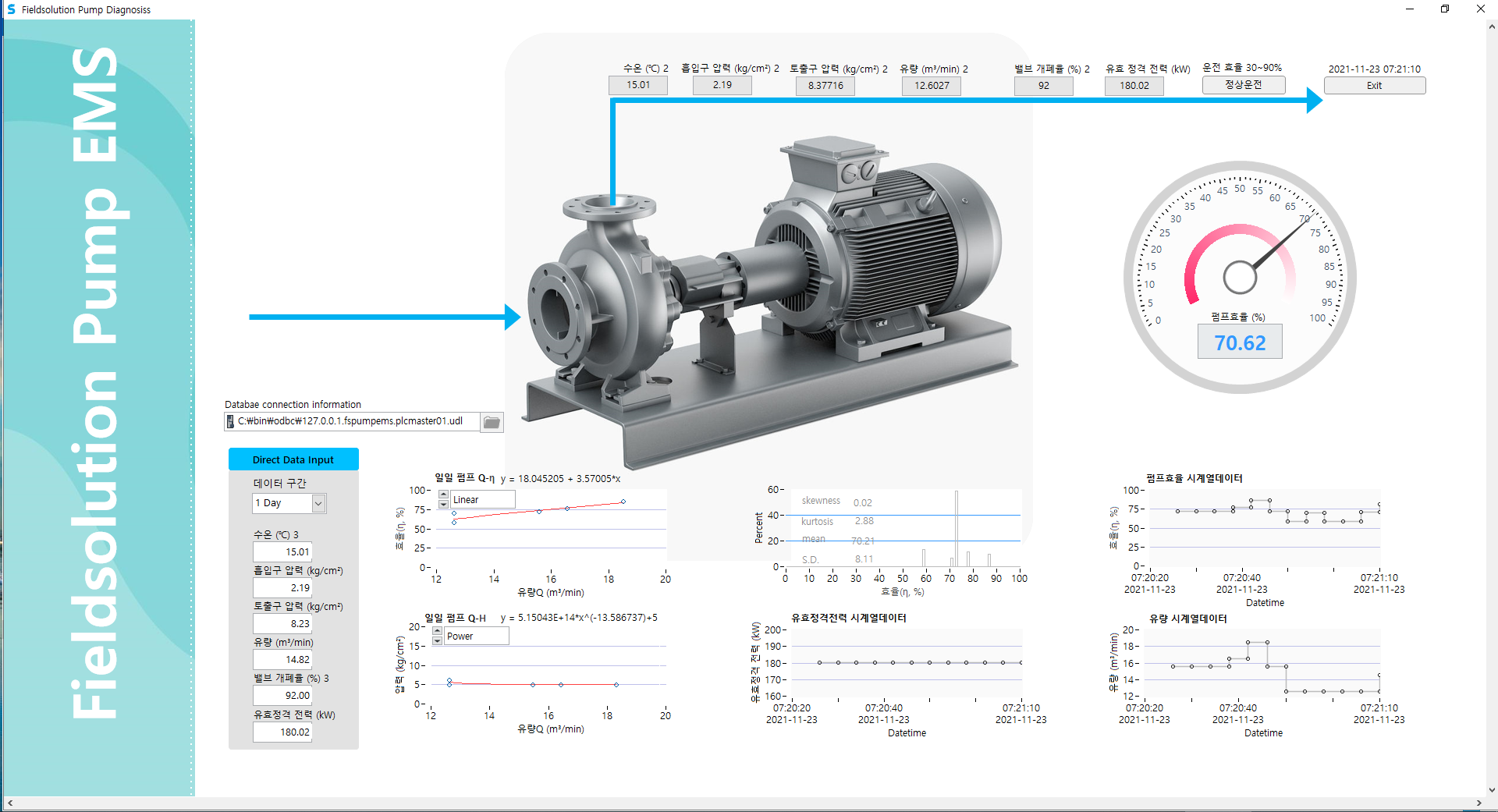The height and width of the screenshot is (812, 1498).
Task: Click the Exit button
Action: tap(1374, 86)
